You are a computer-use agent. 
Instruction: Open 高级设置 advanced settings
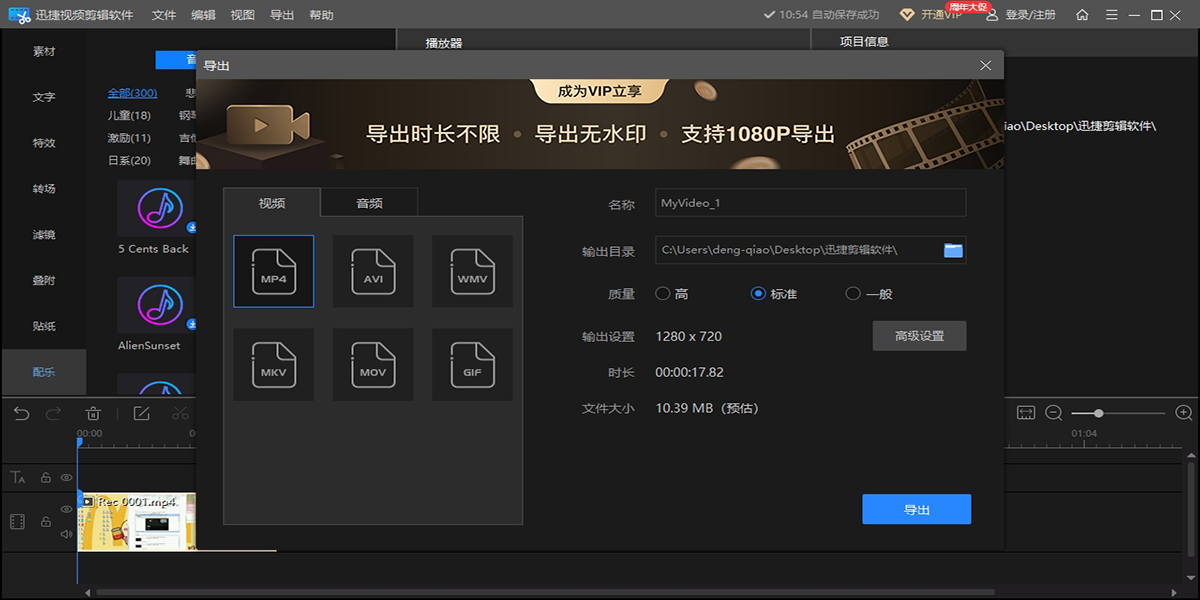[919, 336]
